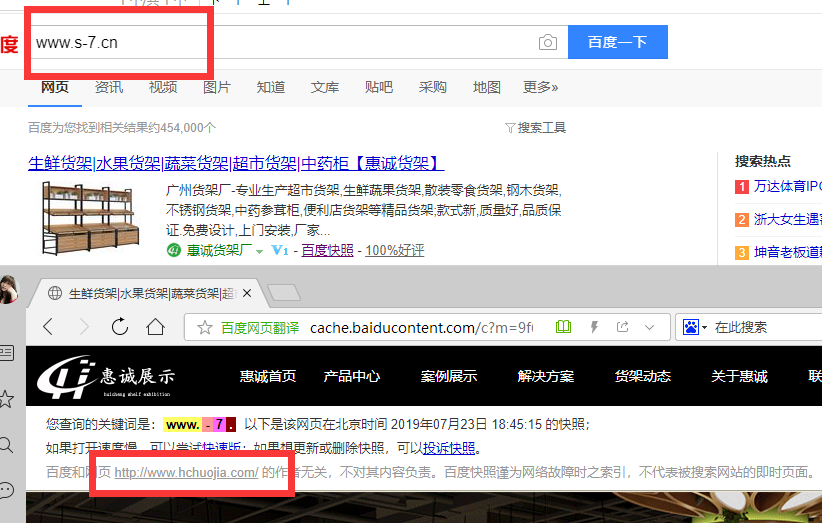The image size is (822, 523).
Task: Open the 解决方案 menu item
Action: tap(546, 376)
